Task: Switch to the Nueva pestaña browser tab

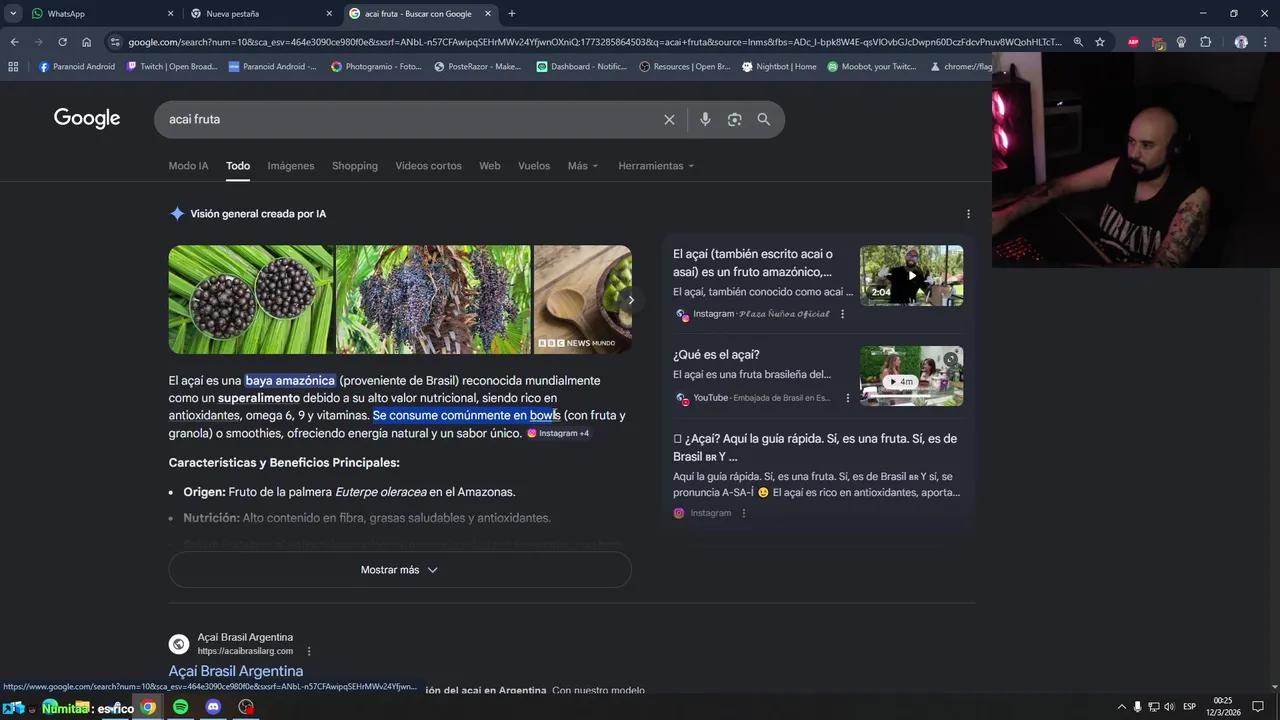Action: pyautogui.click(x=262, y=14)
